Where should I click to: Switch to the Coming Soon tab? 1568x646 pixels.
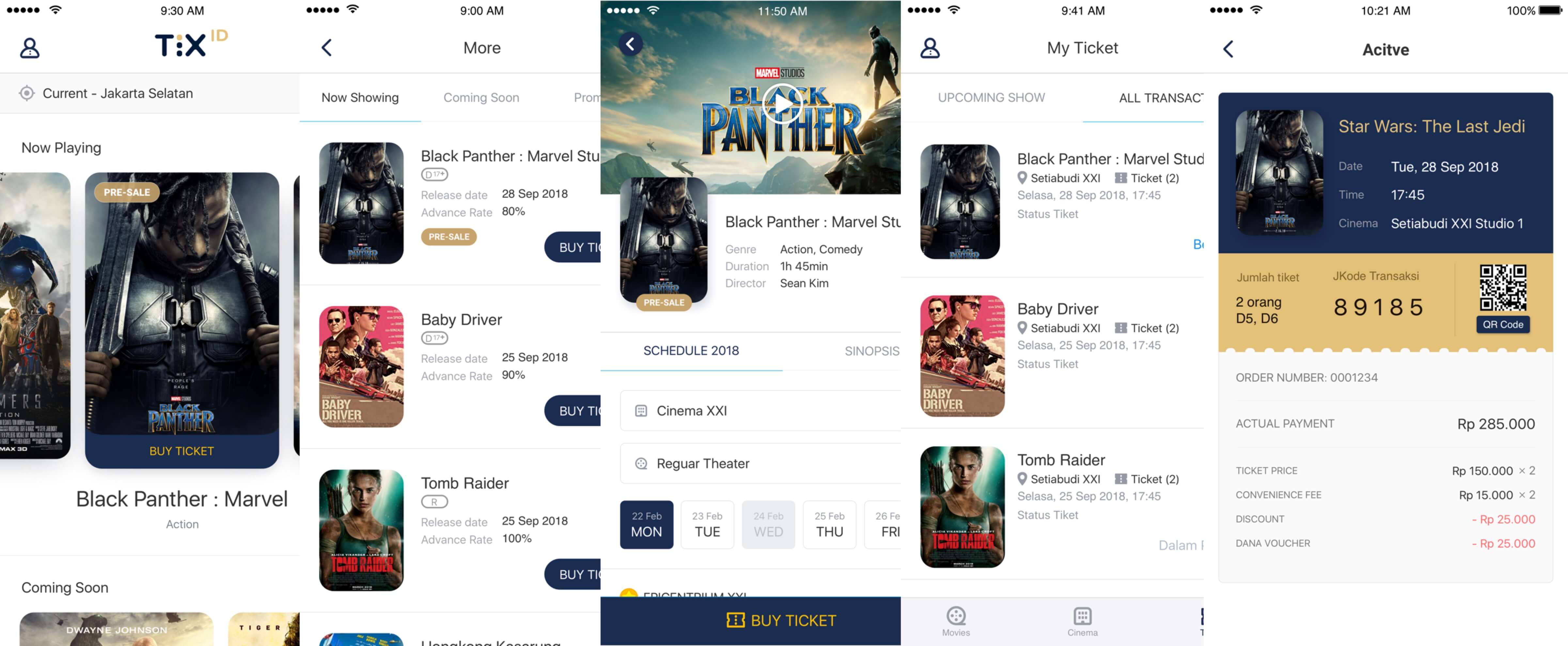pyautogui.click(x=481, y=97)
